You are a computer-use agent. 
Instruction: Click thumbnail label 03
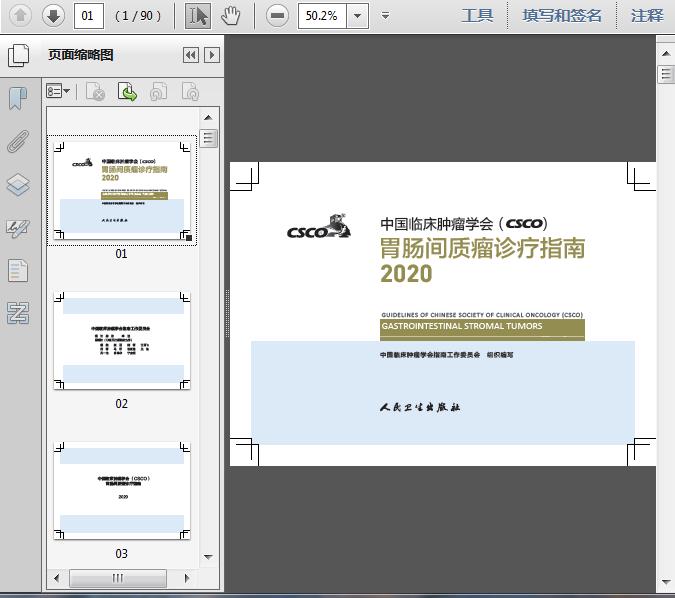coord(121,553)
